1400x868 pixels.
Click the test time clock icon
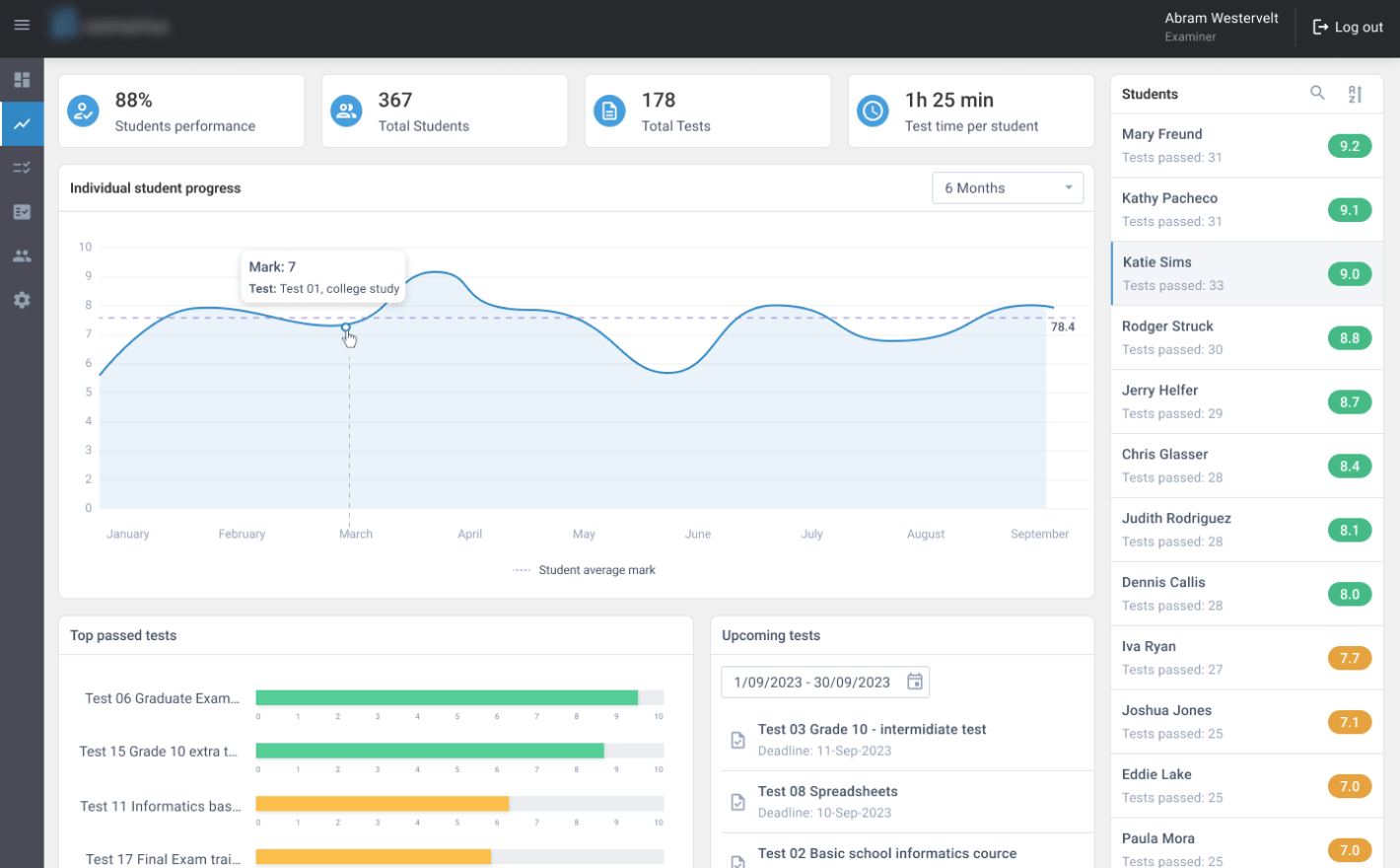point(873,110)
